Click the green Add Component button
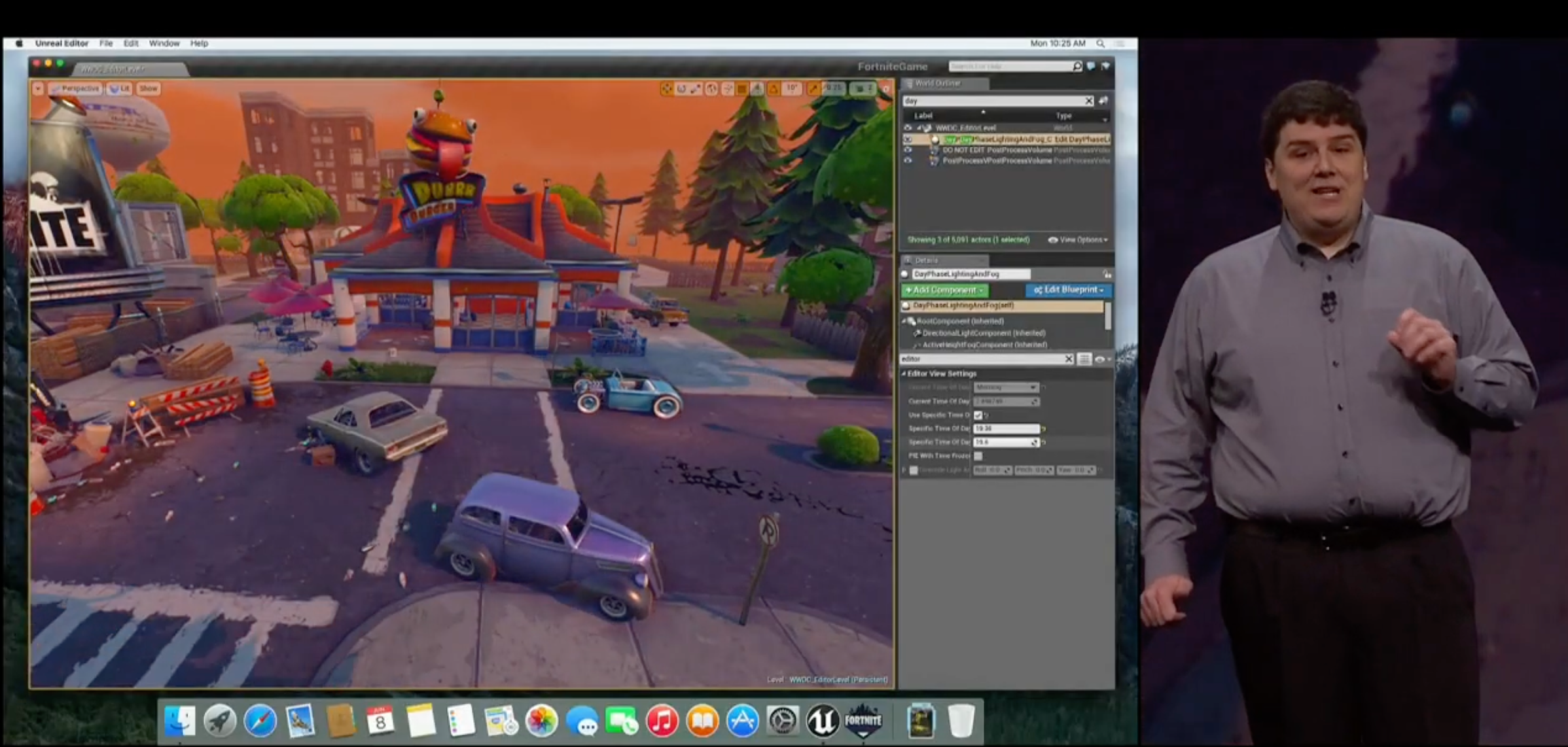The width and height of the screenshot is (1568, 747). click(x=944, y=290)
